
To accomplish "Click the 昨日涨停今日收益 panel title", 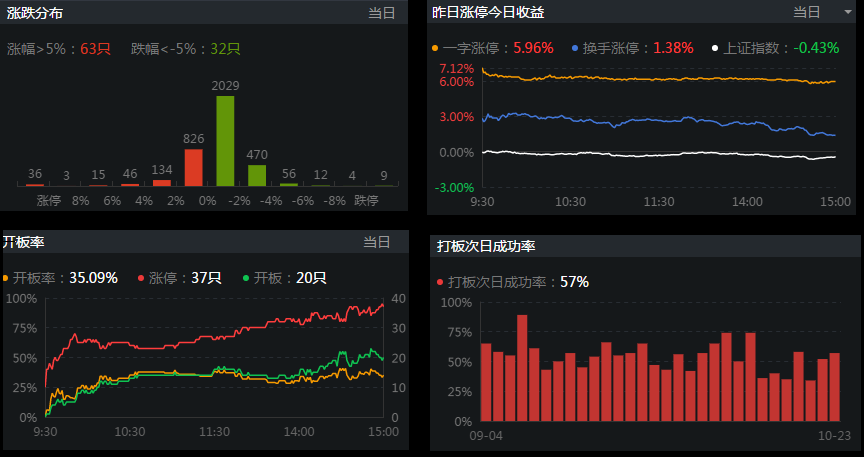I will point(488,12).
